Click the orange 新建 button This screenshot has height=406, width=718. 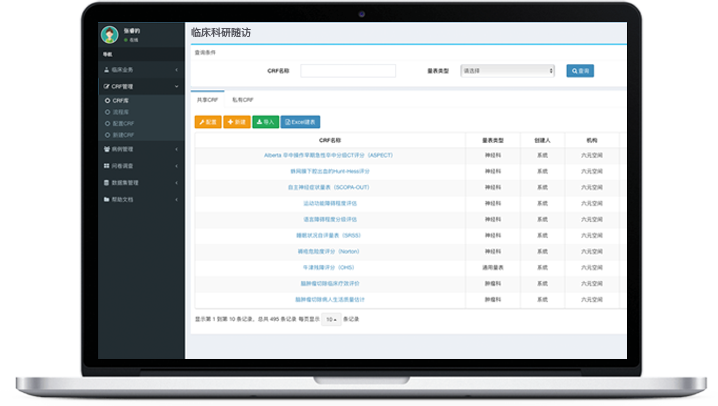236,122
